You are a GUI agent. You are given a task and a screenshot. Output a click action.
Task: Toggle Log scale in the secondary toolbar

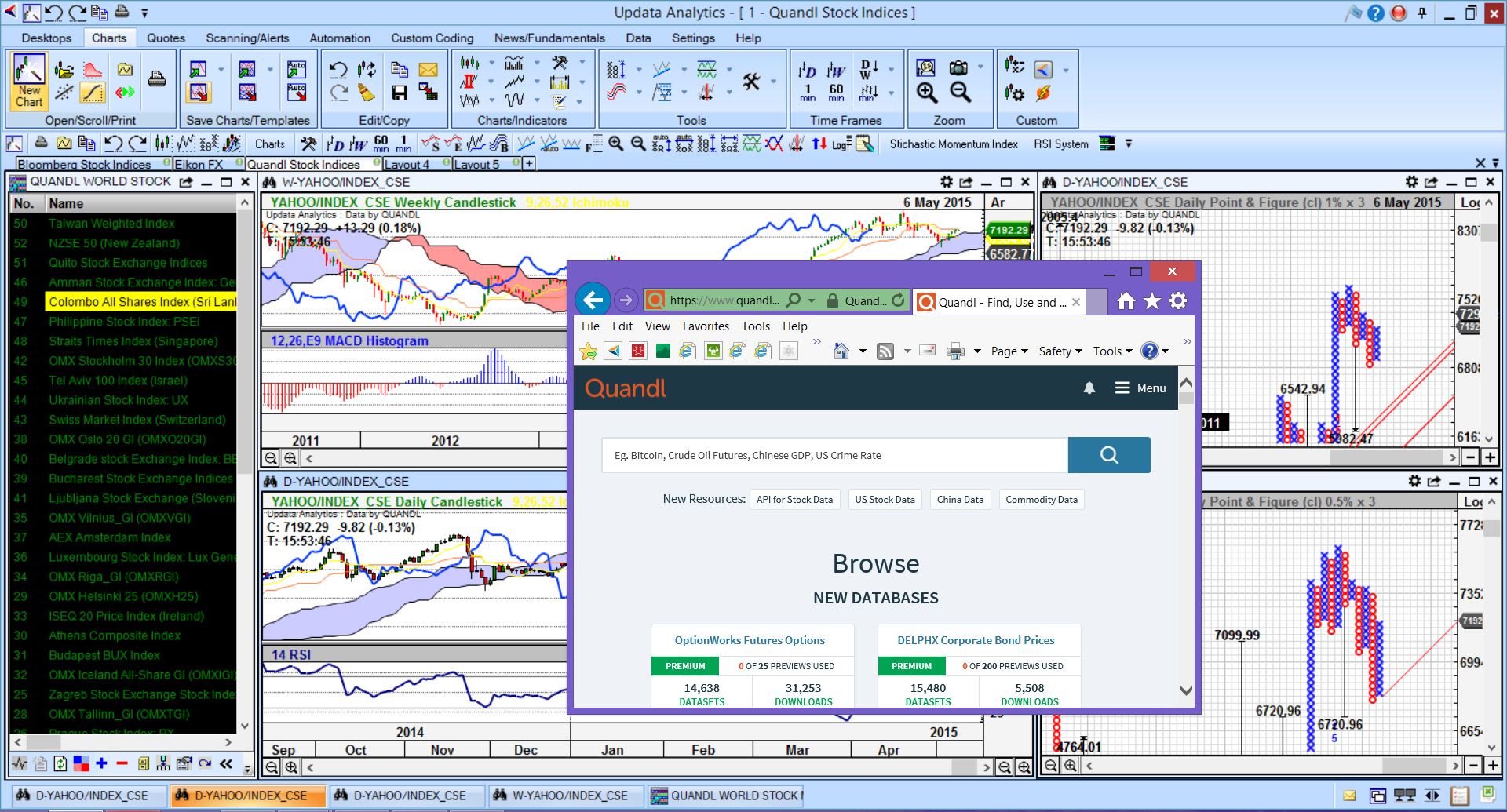click(x=841, y=144)
